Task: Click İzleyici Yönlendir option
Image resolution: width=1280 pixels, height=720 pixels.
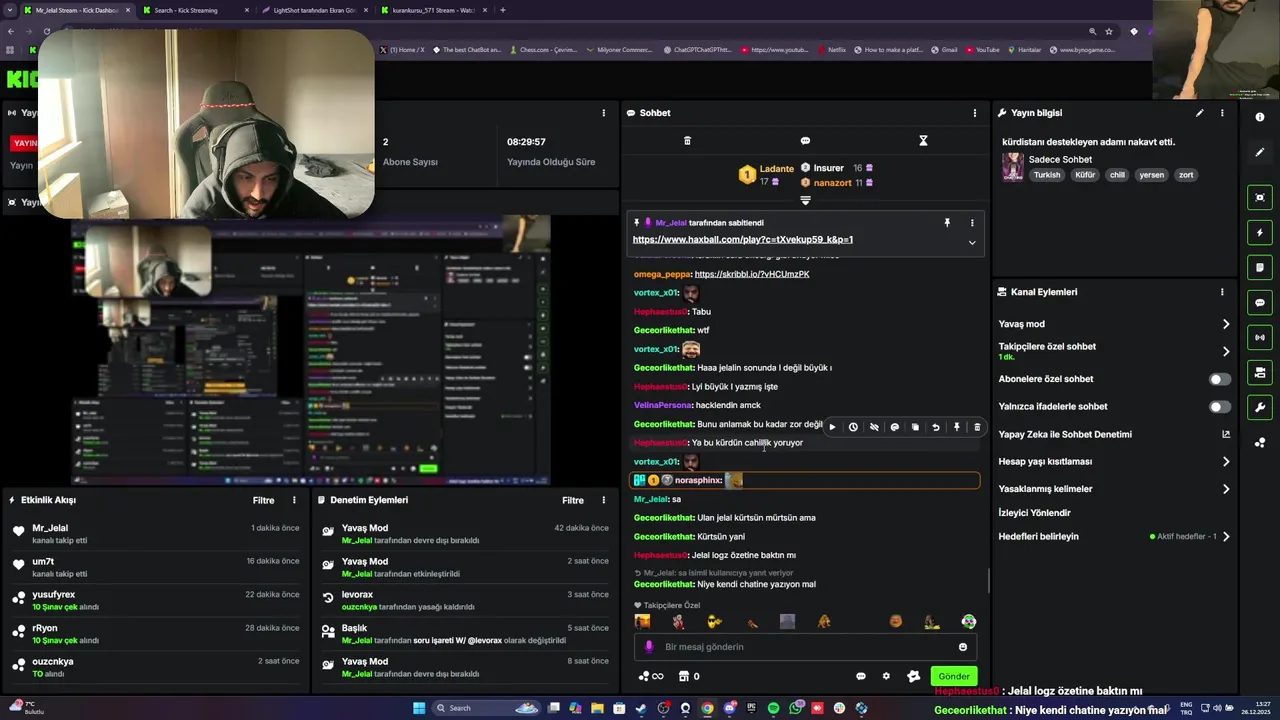Action: coord(1034,513)
